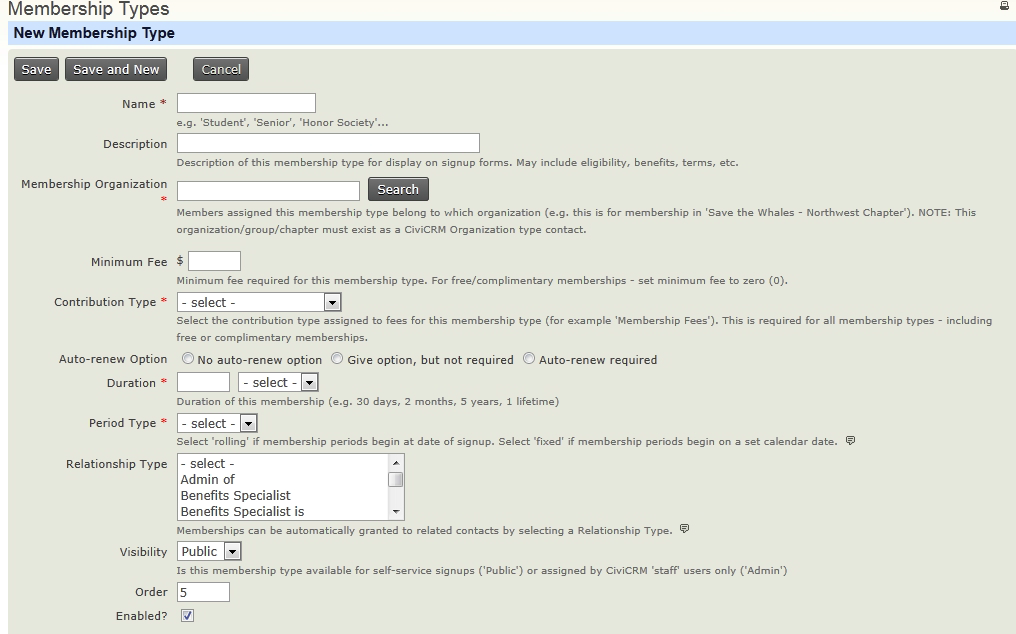
Task: Click the Save and New button
Action: [x=116, y=70]
